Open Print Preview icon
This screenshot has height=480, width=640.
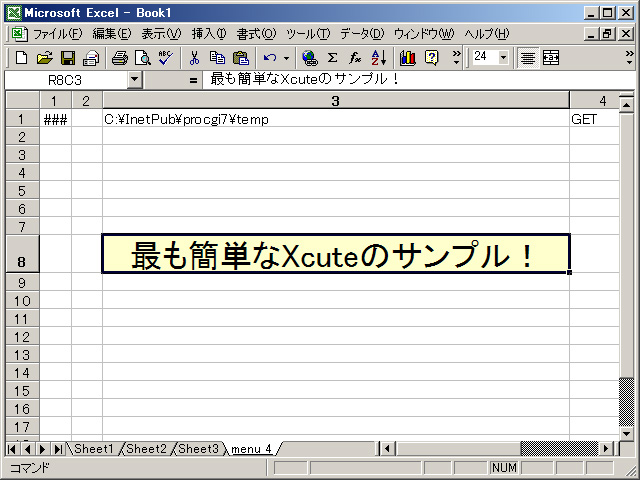[x=143, y=58]
